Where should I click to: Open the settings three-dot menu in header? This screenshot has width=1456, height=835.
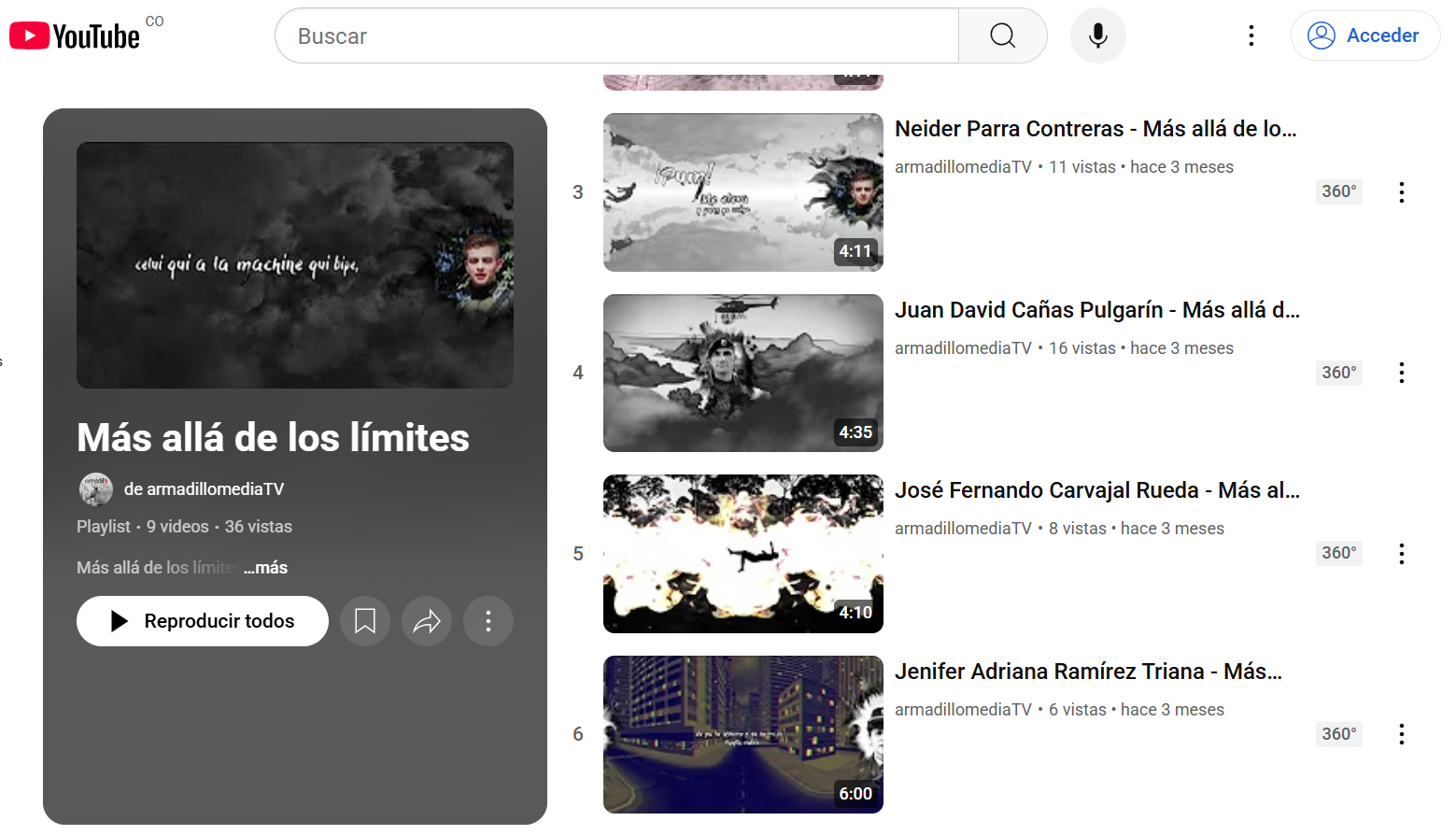point(1251,36)
